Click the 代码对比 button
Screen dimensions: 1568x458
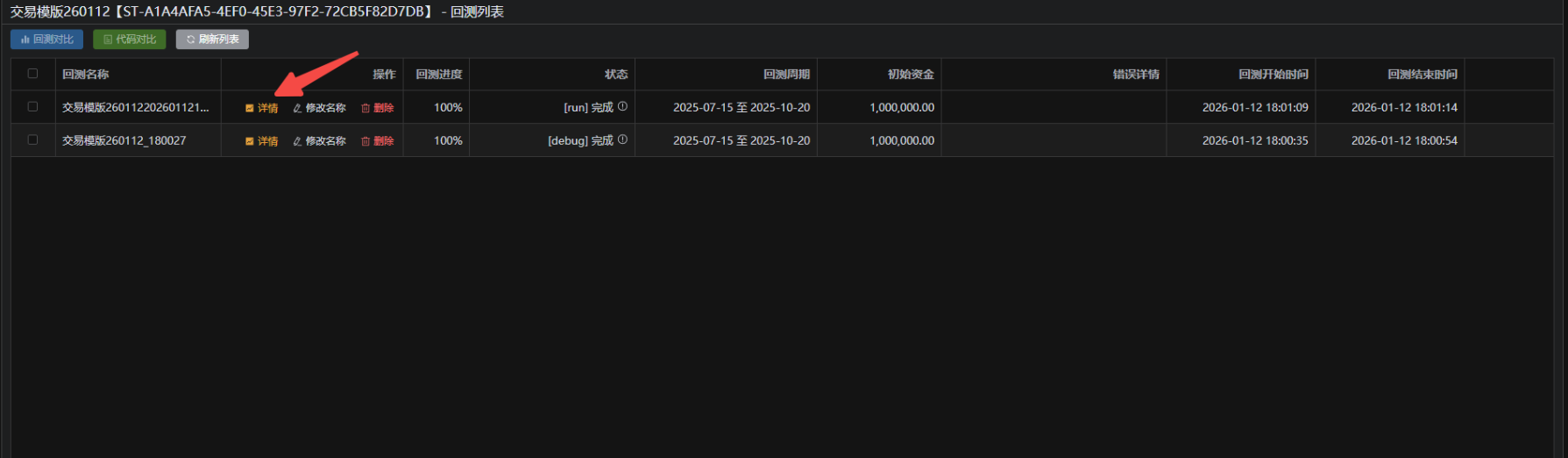tap(130, 39)
